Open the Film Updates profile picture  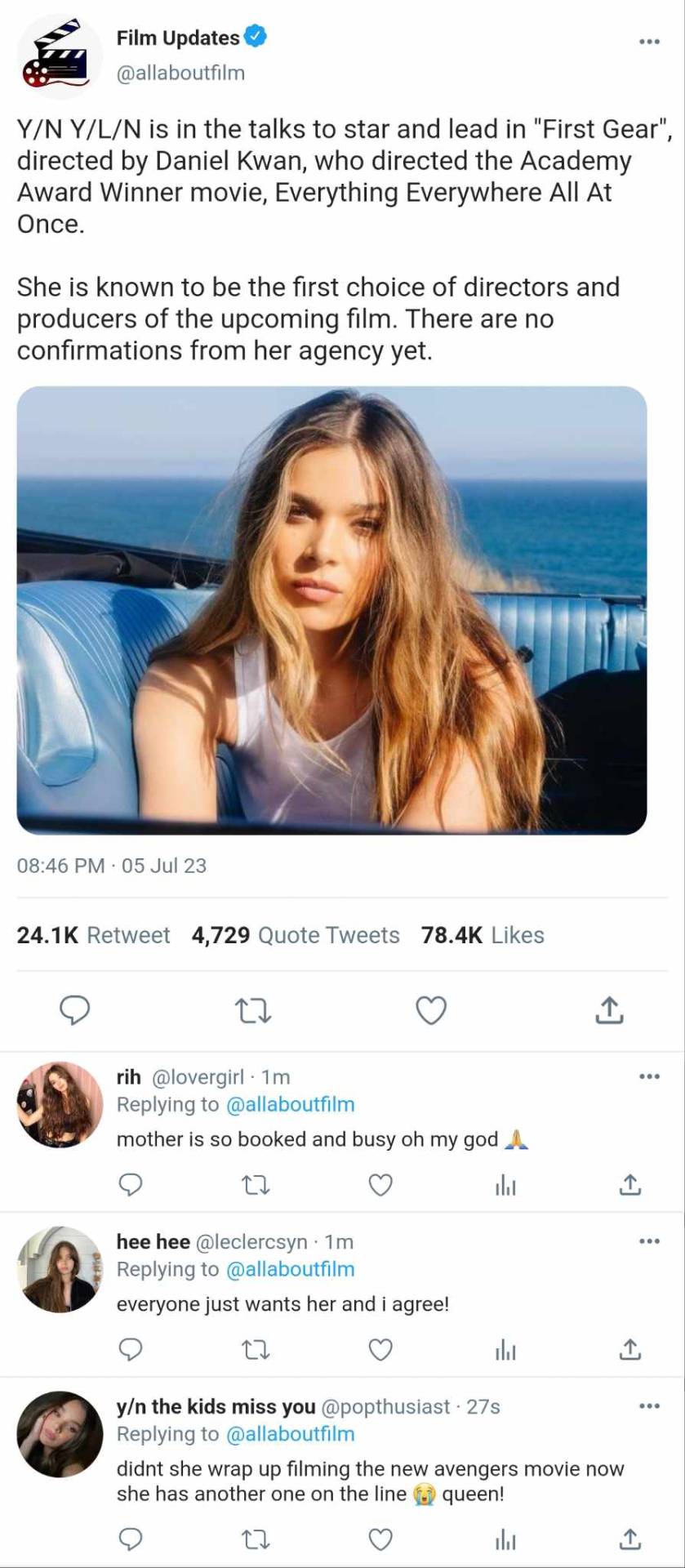[x=60, y=56]
